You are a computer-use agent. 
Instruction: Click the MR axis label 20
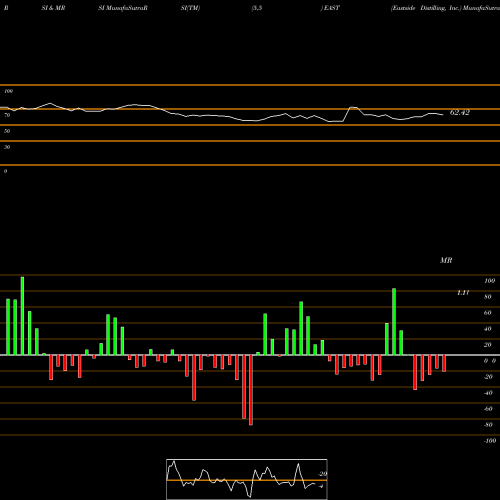pyautogui.click(x=488, y=345)
